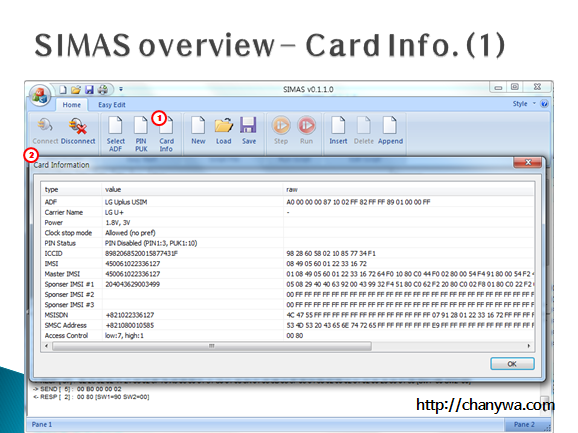Click the raw column header
The height and width of the screenshot is (433, 578).
(x=408, y=189)
